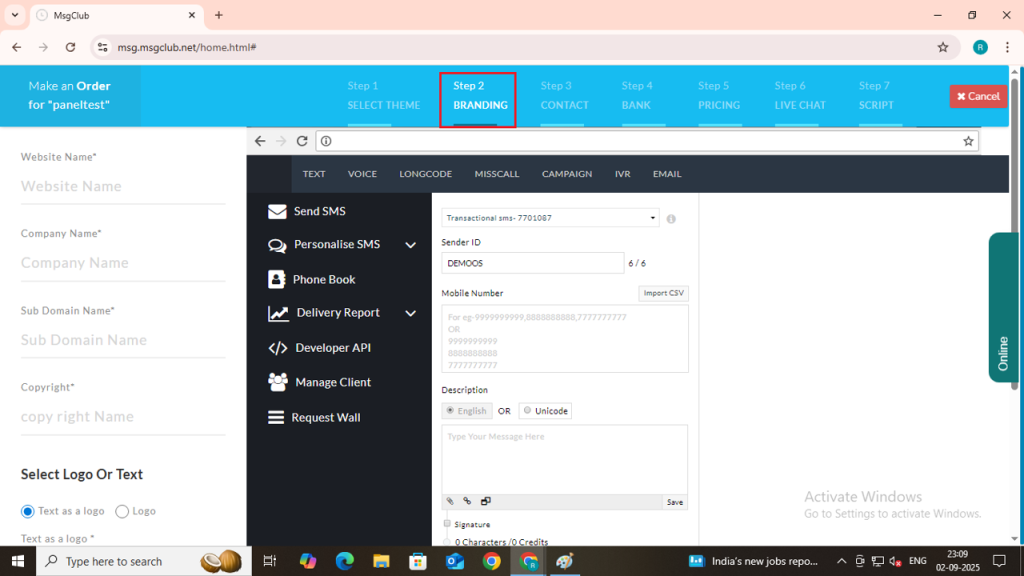This screenshot has width=1024, height=576.
Task: Expand the Personalise SMS submenu chevron
Action: click(x=411, y=245)
